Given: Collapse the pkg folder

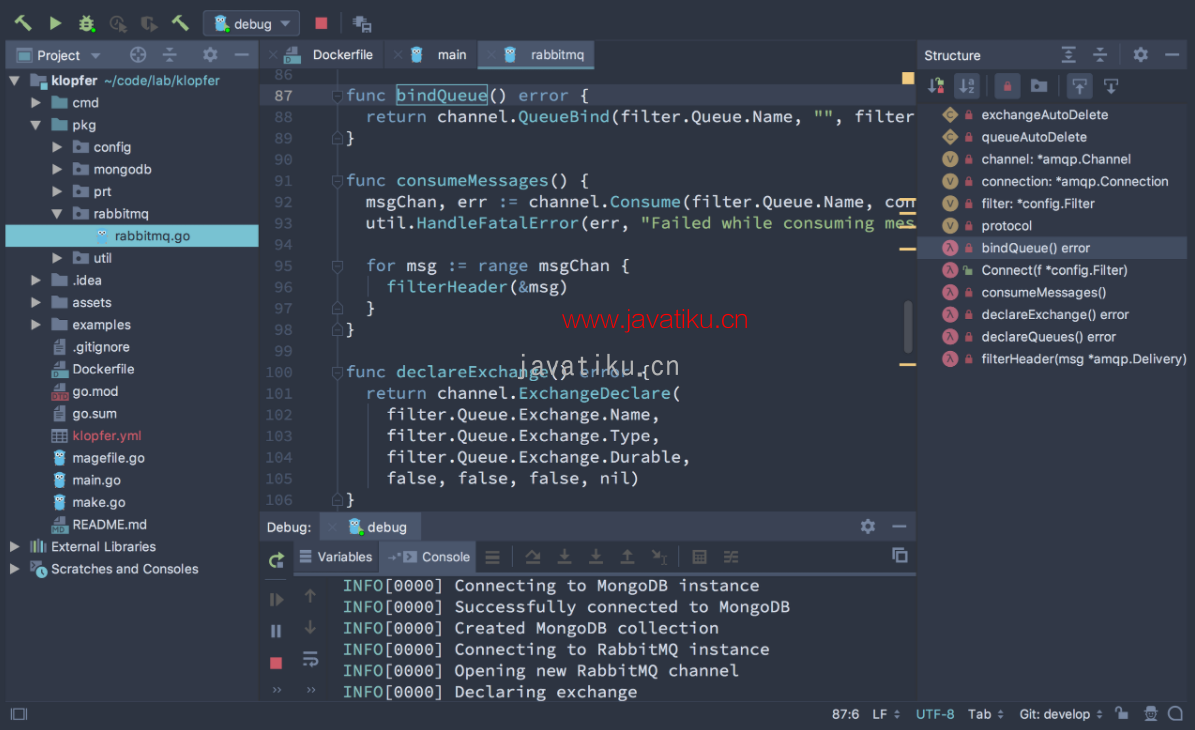Looking at the screenshot, I should (x=36, y=125).
